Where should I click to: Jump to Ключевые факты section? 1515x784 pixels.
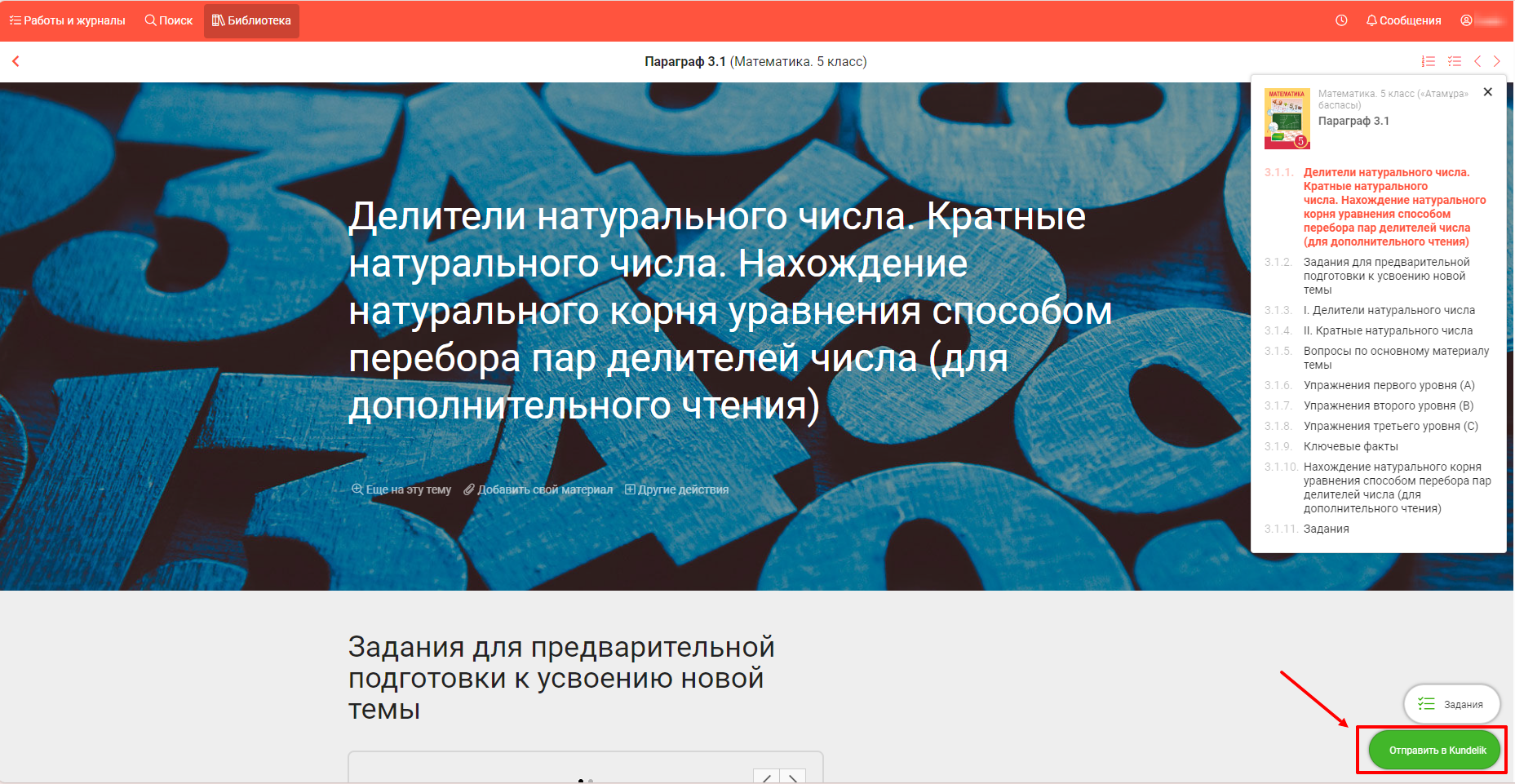[x=1350, y=446]
